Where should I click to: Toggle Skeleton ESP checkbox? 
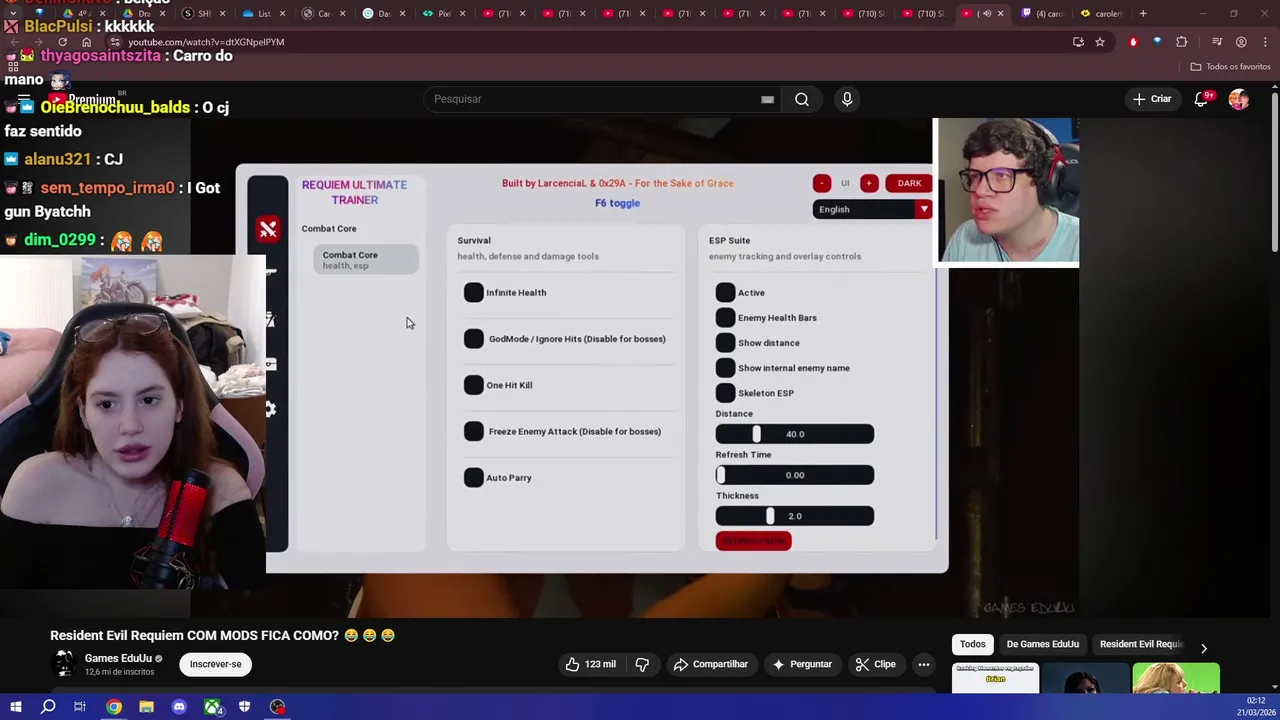(x=725, y=392)
